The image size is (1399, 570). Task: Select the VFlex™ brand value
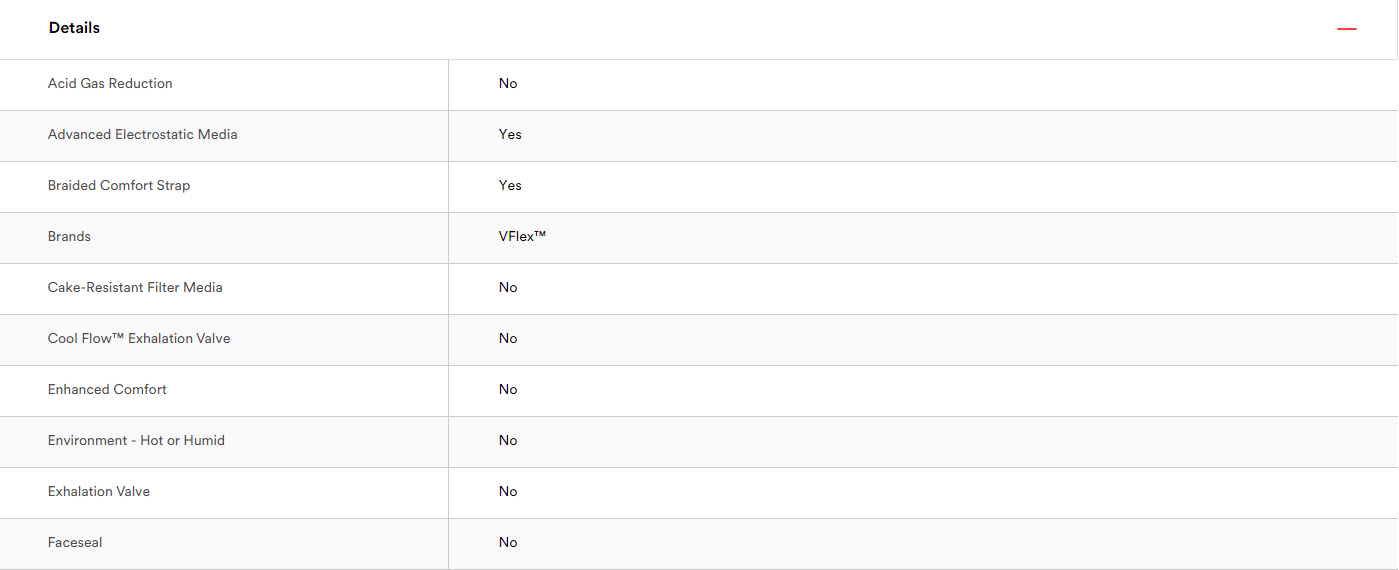point(522,237)
